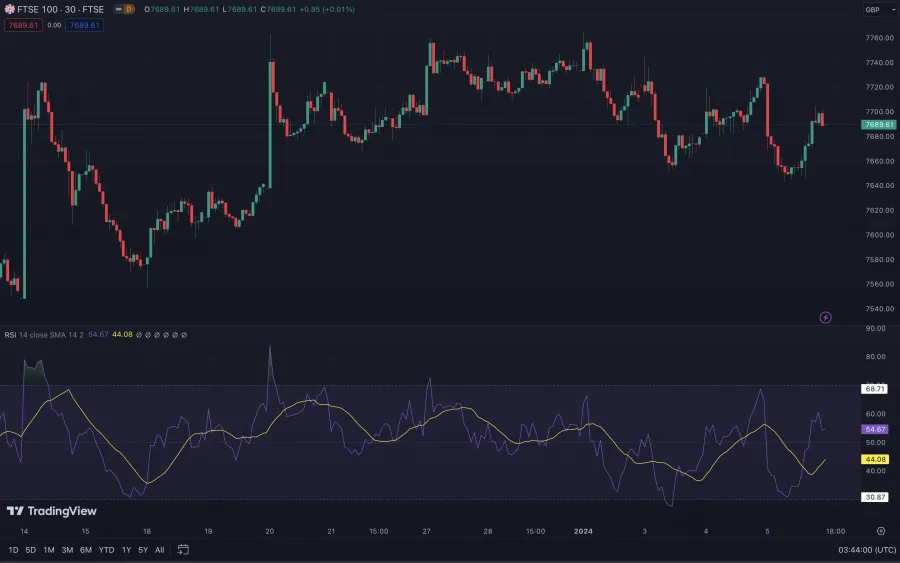Click the SMA value 44.08 in legend
This screenshot has width=900, height=563.
122,335
